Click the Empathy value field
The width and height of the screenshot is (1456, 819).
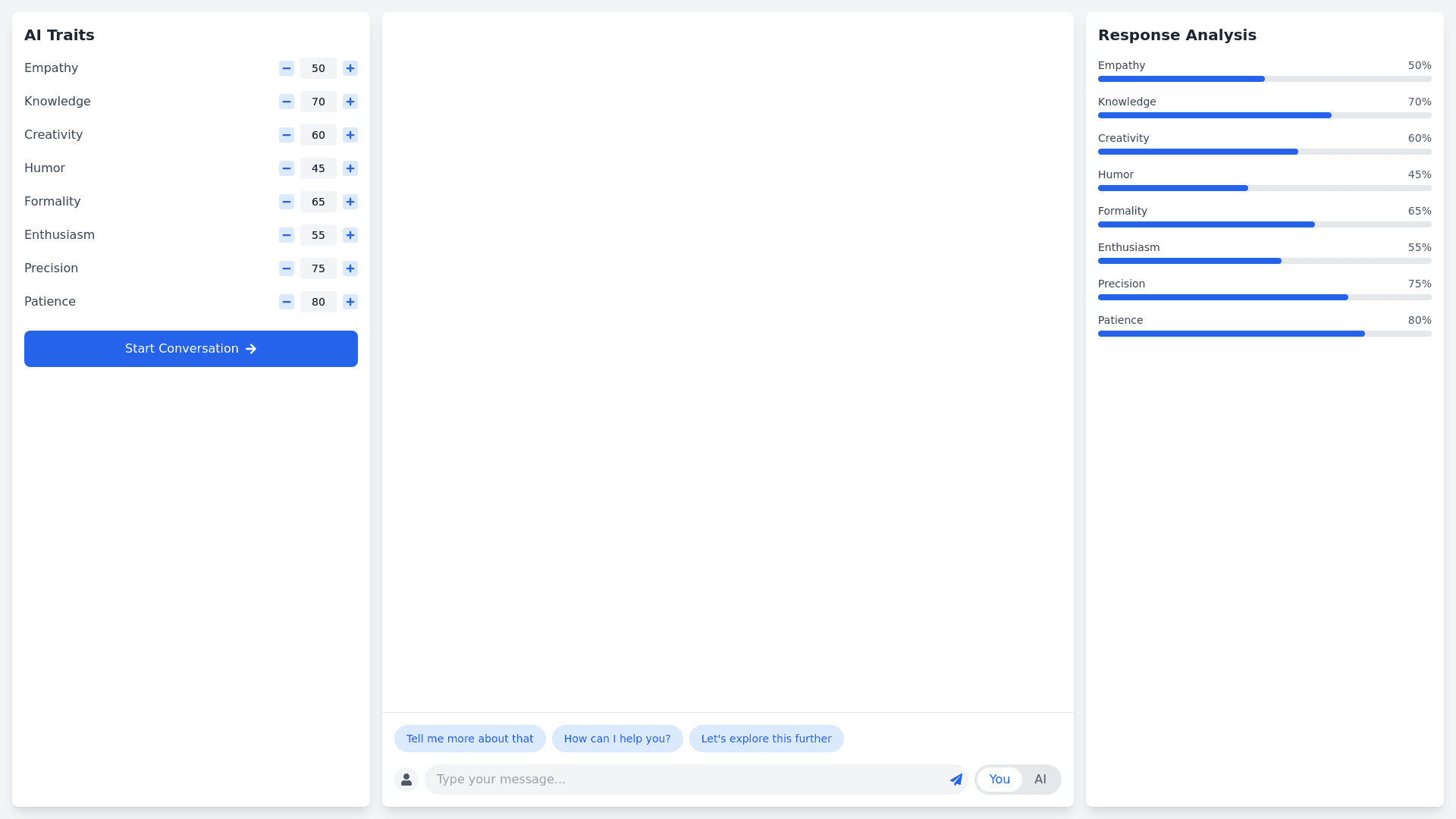(318, 68)
